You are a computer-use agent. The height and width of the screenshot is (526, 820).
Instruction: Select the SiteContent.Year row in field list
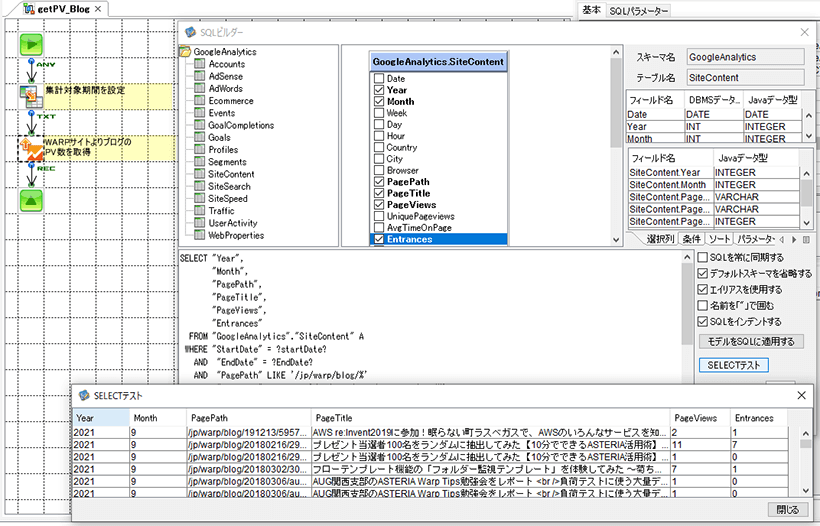(714, 173)
